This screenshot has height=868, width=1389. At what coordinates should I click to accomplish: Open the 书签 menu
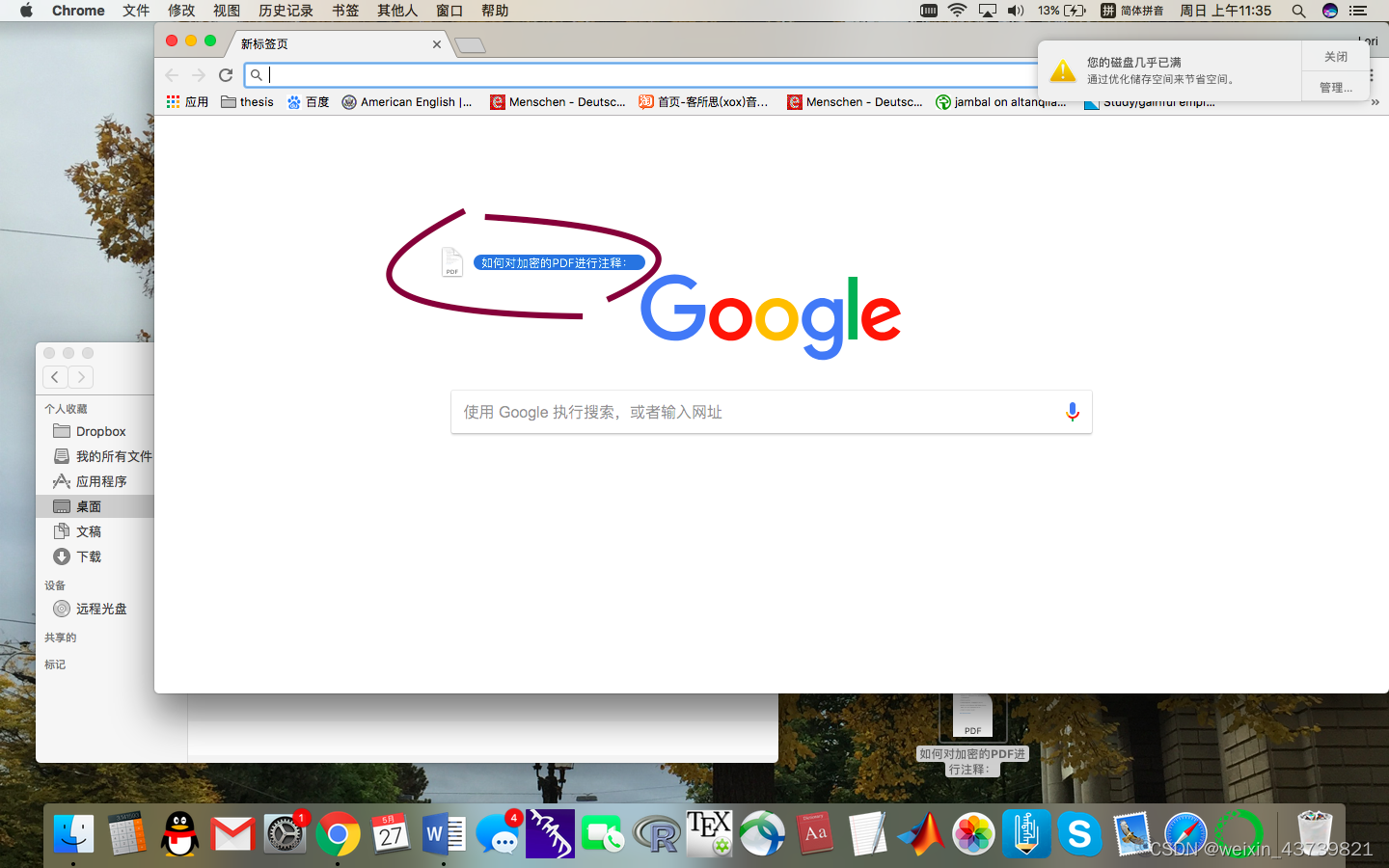[345, 11]
